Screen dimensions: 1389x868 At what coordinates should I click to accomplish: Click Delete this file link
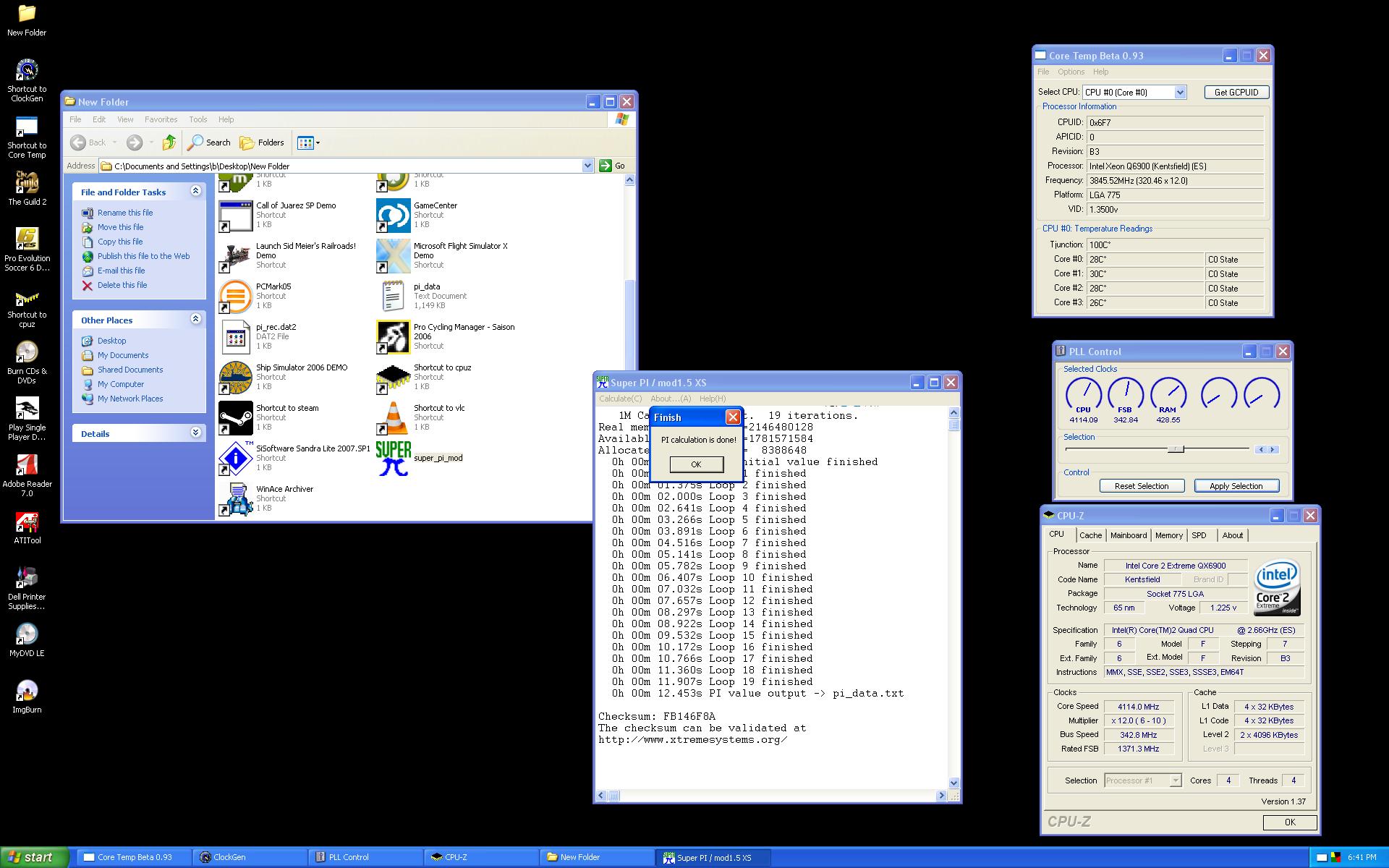(122, 285)
